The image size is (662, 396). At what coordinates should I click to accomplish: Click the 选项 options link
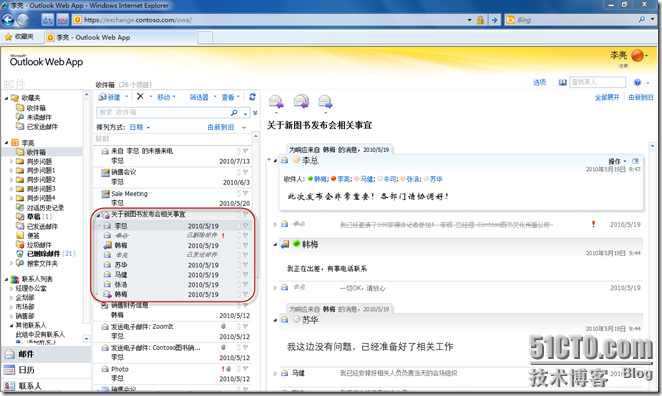pos(540,82)
